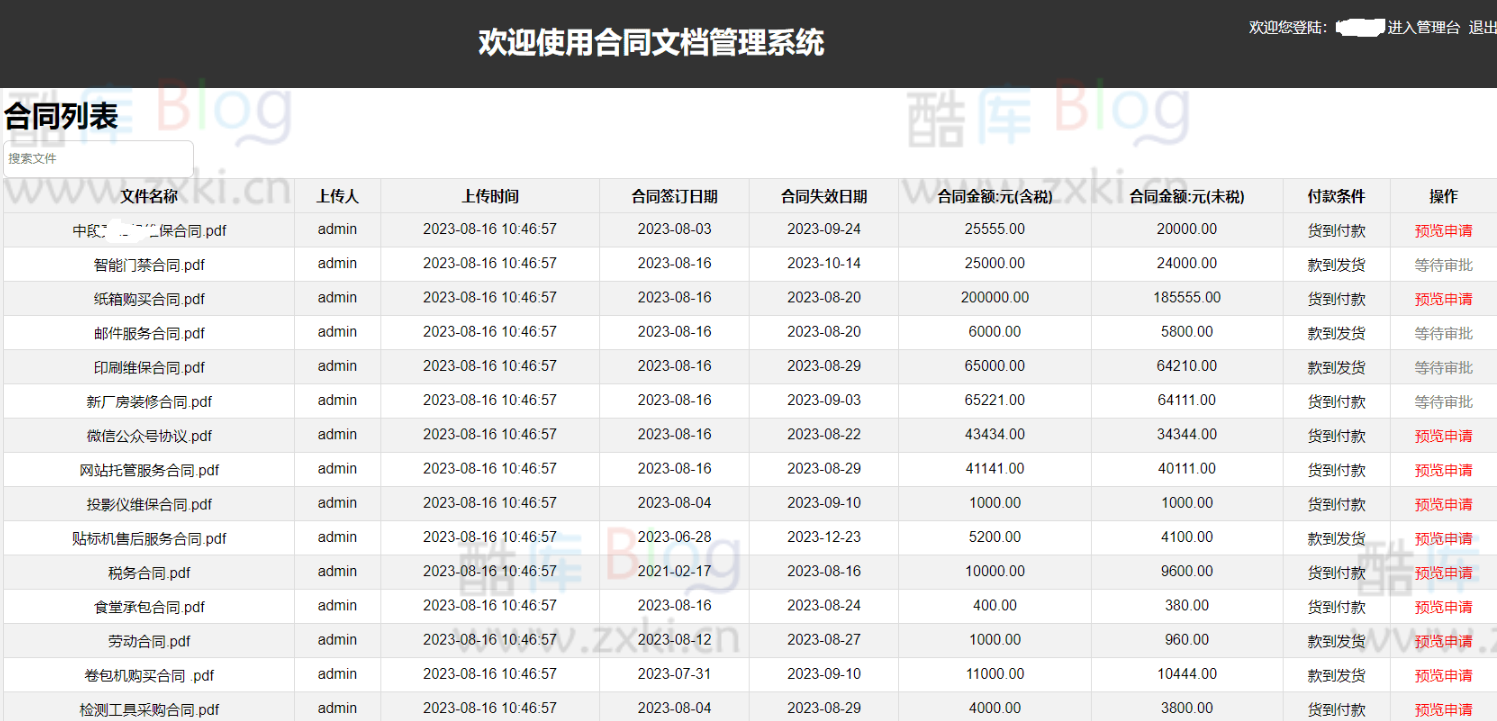This screenshot has width=1497, height=721.
Task: Click 进入管理台 in the top bar
Action: click(x=1426, y=28)
